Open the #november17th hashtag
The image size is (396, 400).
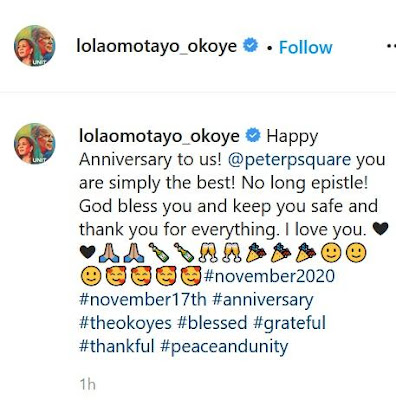click(143, 299)
